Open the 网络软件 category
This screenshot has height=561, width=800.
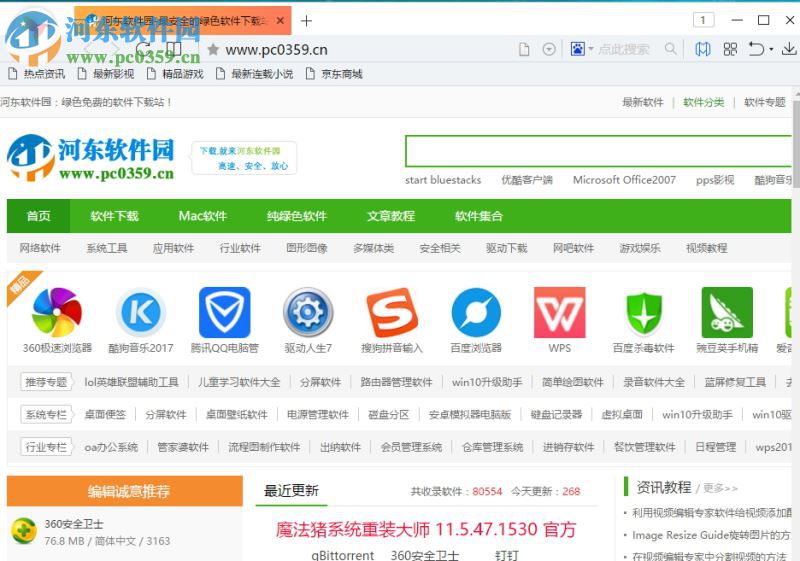click(x=40, y=248)
